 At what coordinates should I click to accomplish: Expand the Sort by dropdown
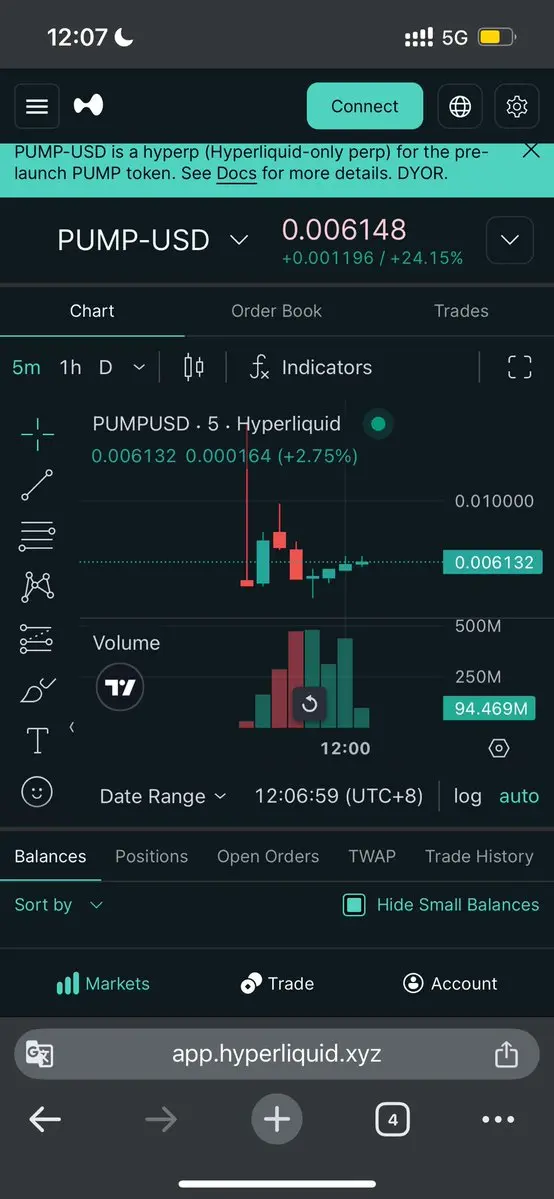(58, 905)
